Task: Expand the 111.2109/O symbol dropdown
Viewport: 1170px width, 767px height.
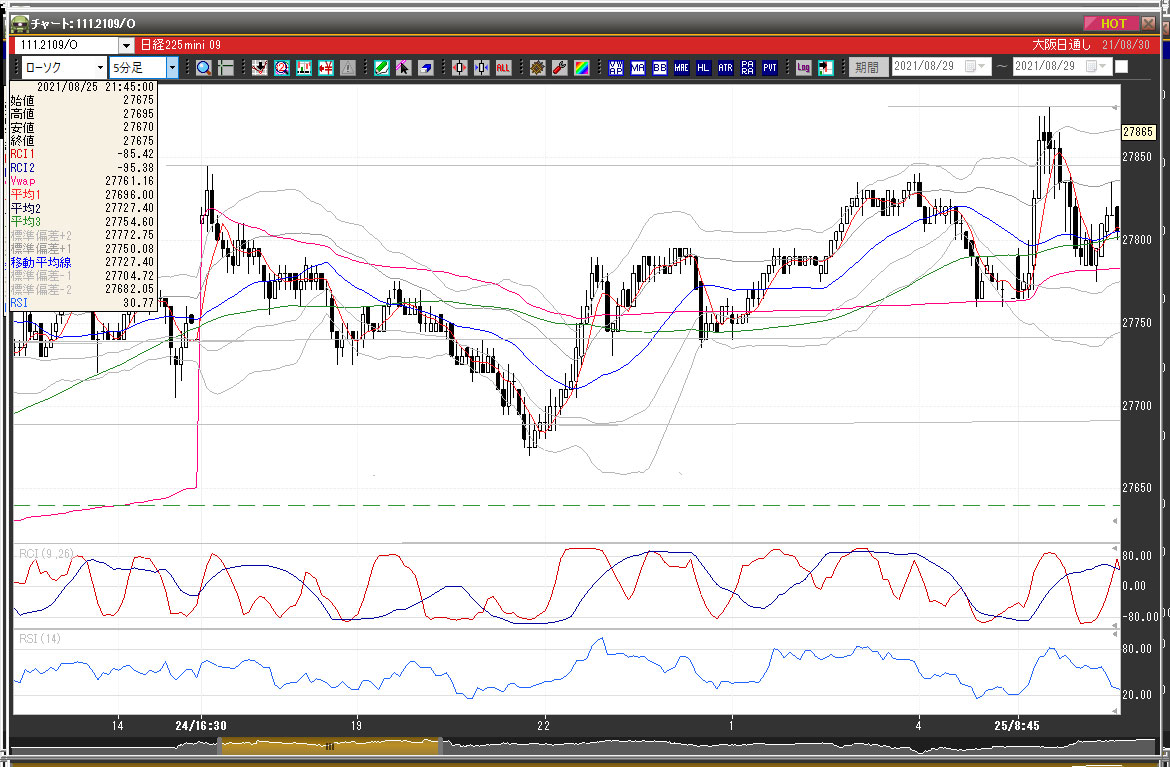Action: click(126, 45)
